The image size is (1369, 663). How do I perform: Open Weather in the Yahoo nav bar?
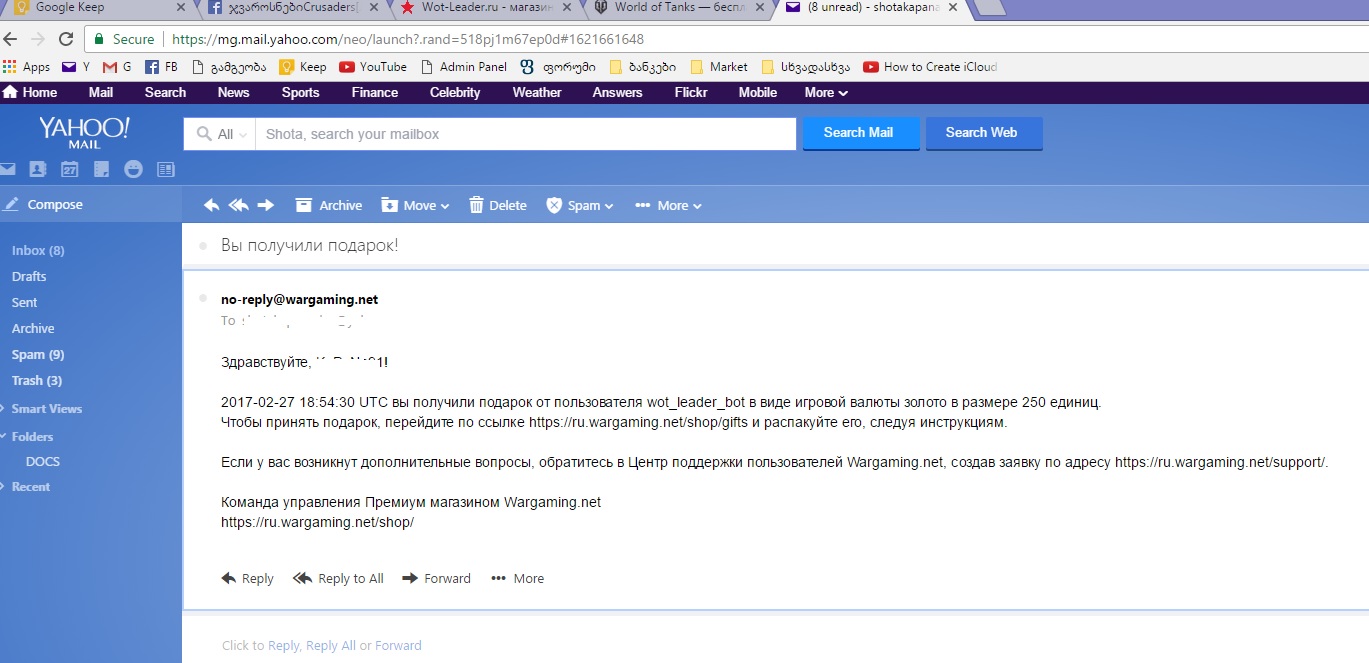(537, 92)
